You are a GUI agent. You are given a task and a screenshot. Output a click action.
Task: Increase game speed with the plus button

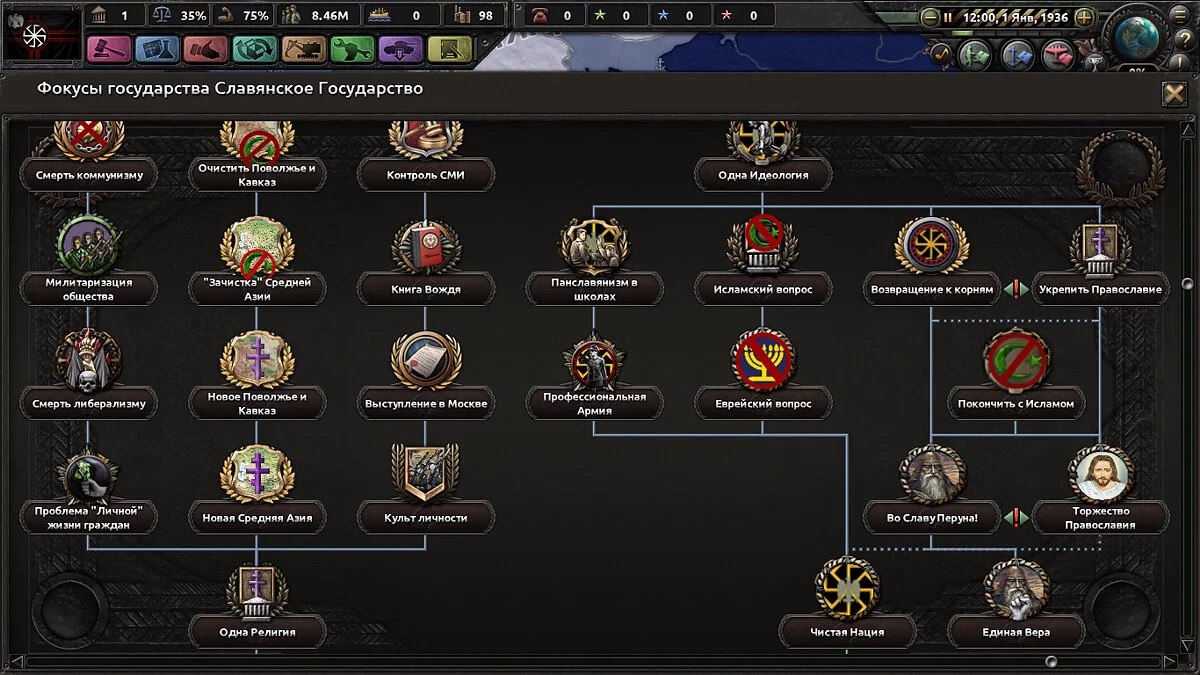click(1085, 17)
